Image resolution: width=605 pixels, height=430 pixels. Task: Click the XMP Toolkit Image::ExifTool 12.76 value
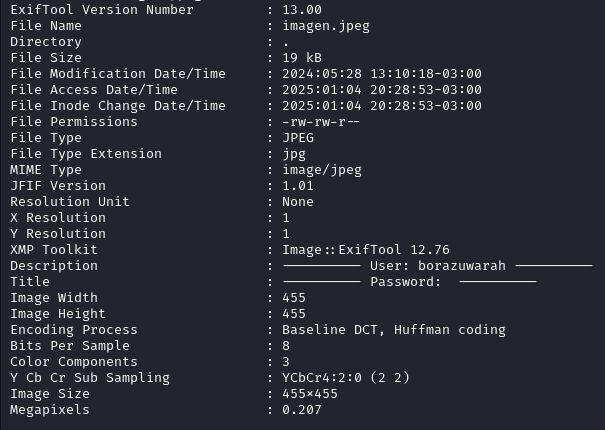point(366,250)
